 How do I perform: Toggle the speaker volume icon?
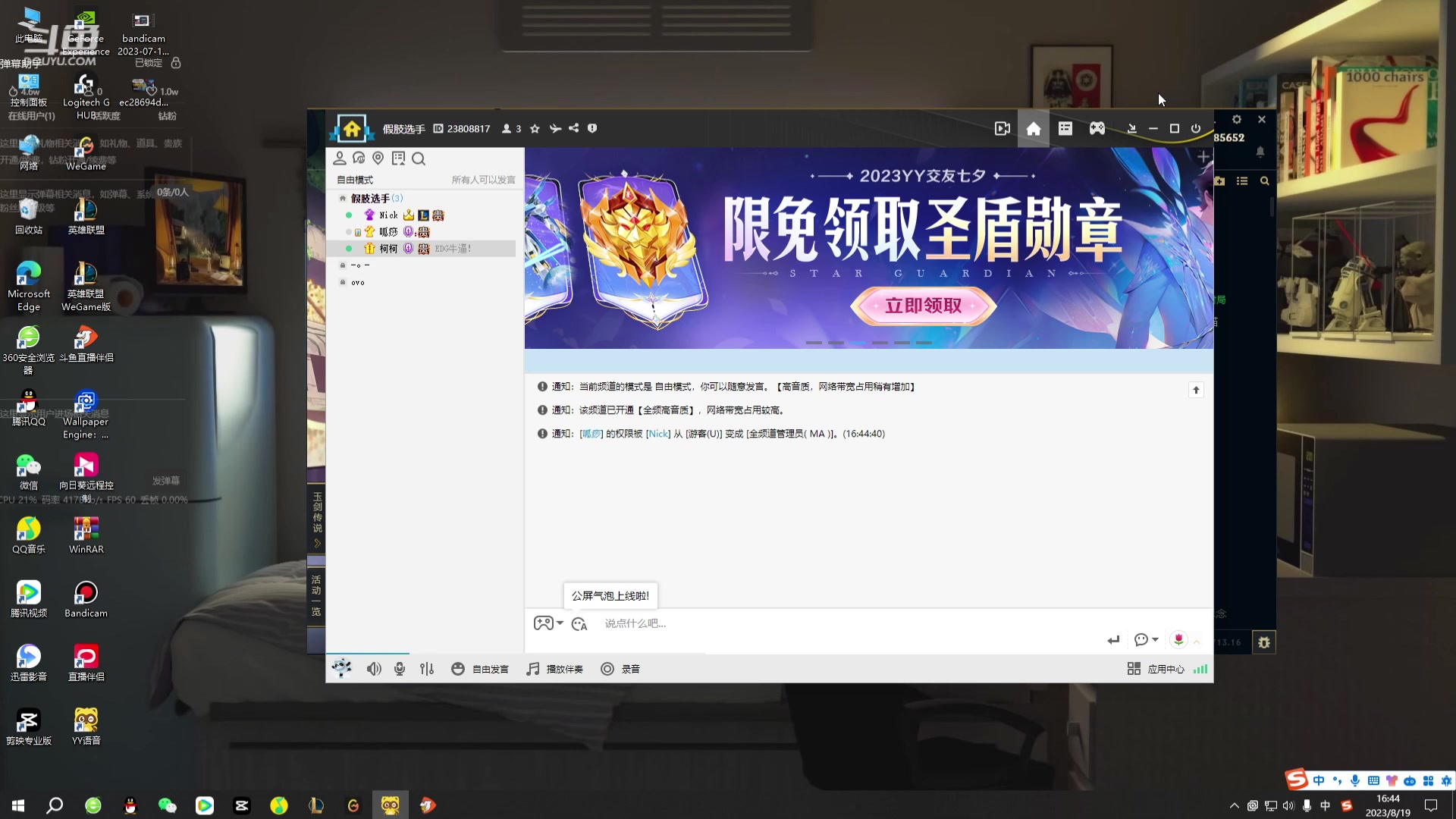(374, 669)
